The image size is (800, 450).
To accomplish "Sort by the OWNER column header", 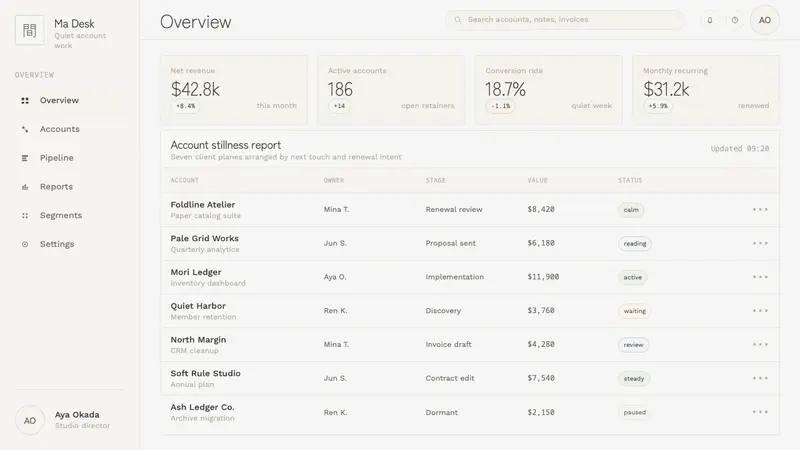I will point(334,180).
